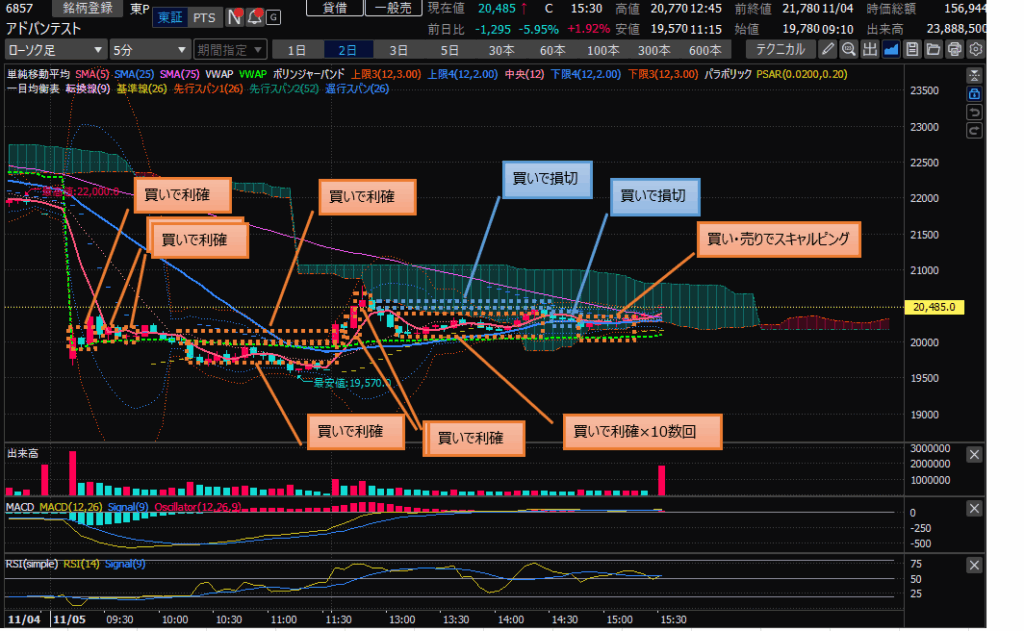Switch market to PTS

point(204,17)
